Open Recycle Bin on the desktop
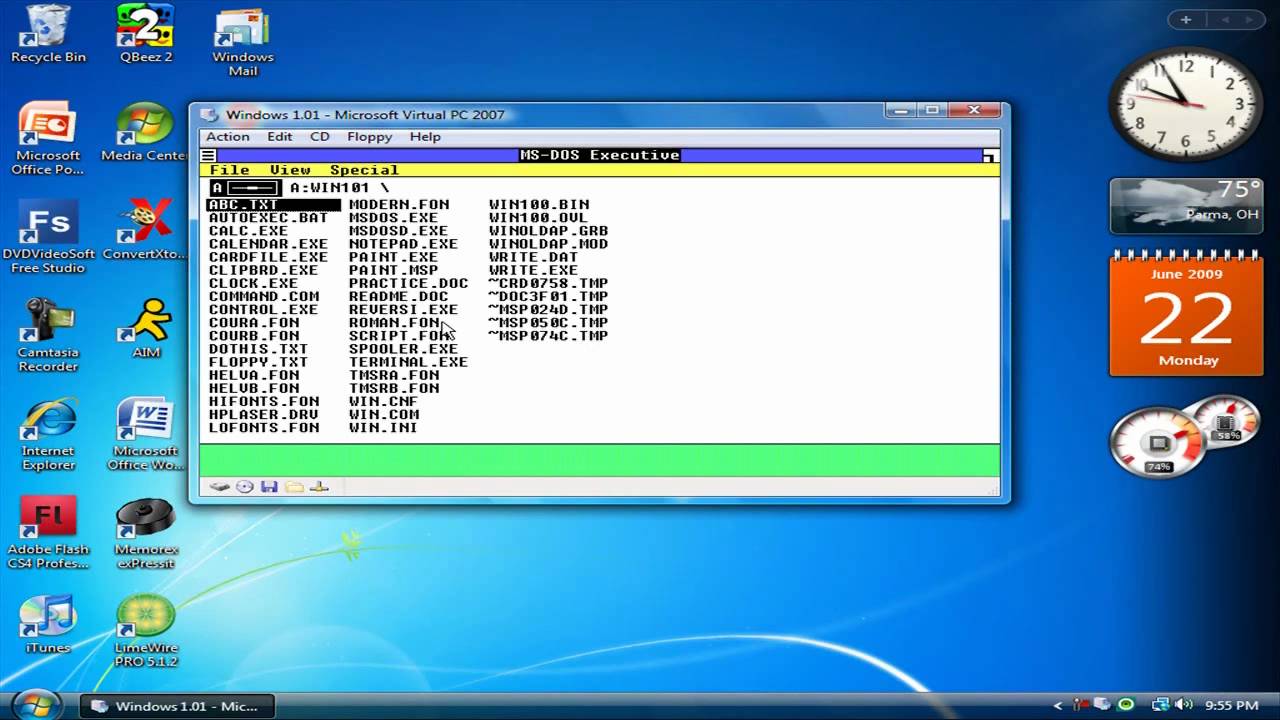1280x720 pixels. [x=48, y=34]
